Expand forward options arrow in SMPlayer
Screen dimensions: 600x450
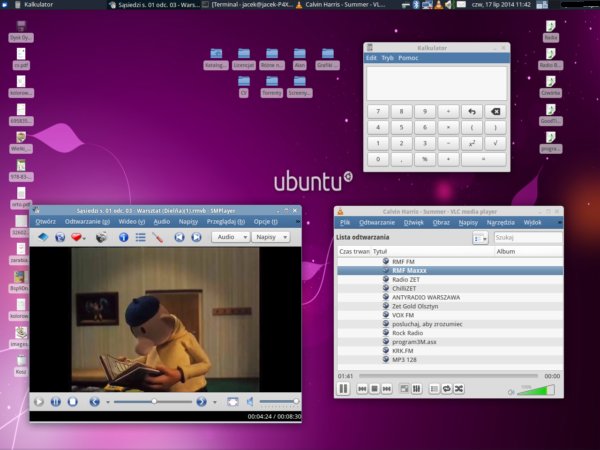pos(214,402)
